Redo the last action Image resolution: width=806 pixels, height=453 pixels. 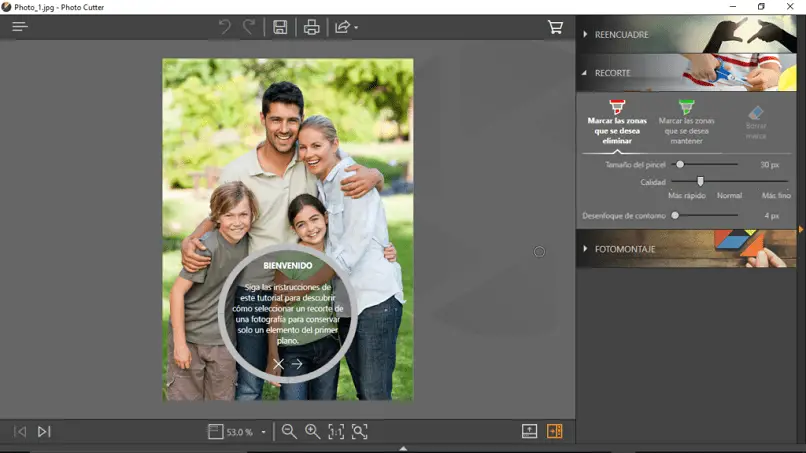249,27
